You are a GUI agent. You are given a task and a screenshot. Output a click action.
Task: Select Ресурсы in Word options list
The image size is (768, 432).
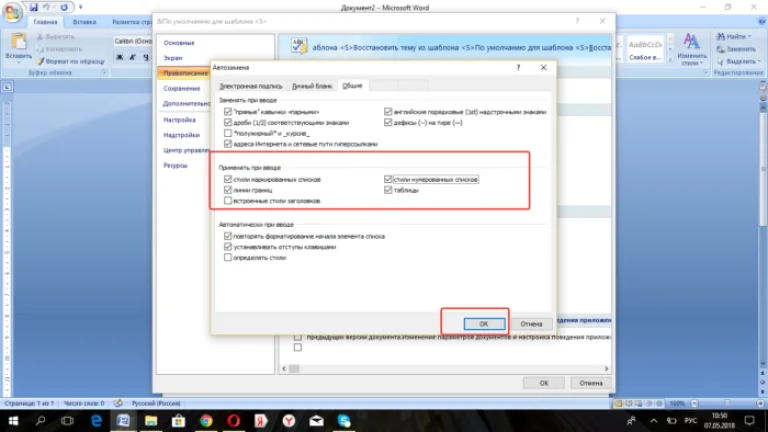pyautogui.click(x=175, y=165)
